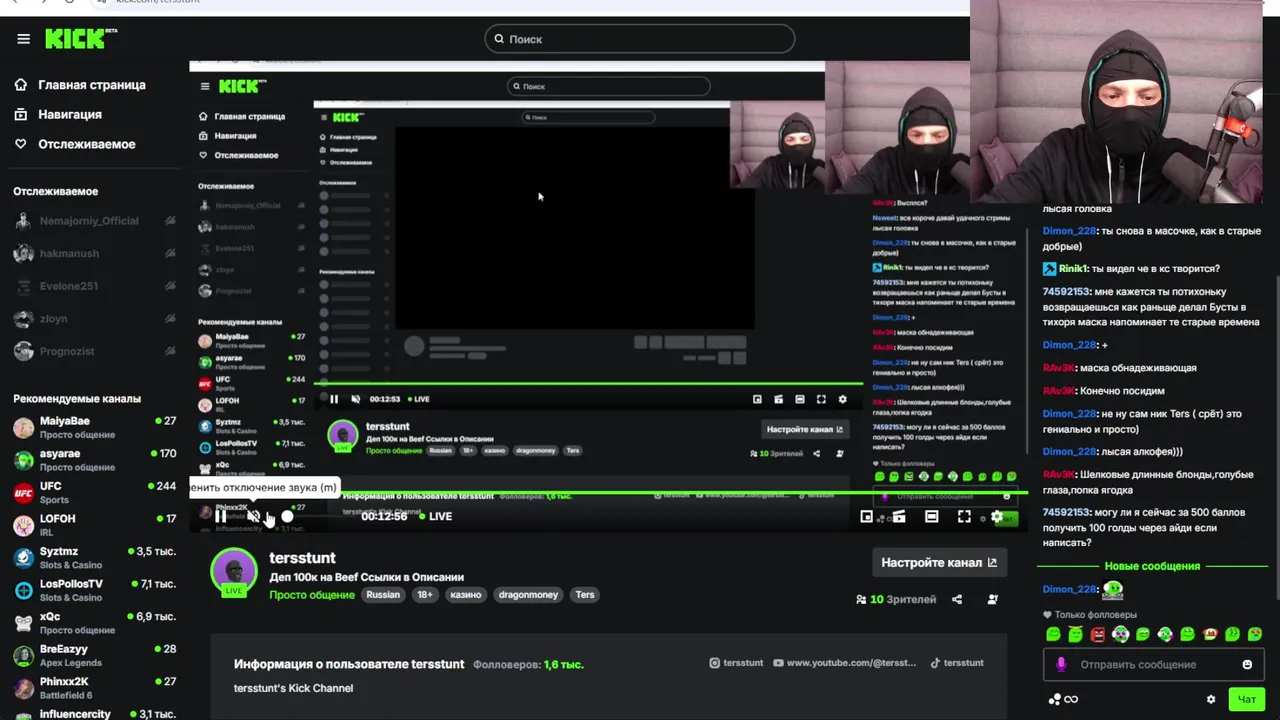Open recommended channel LosPollosTV in the main sidebar

point(94,590)
